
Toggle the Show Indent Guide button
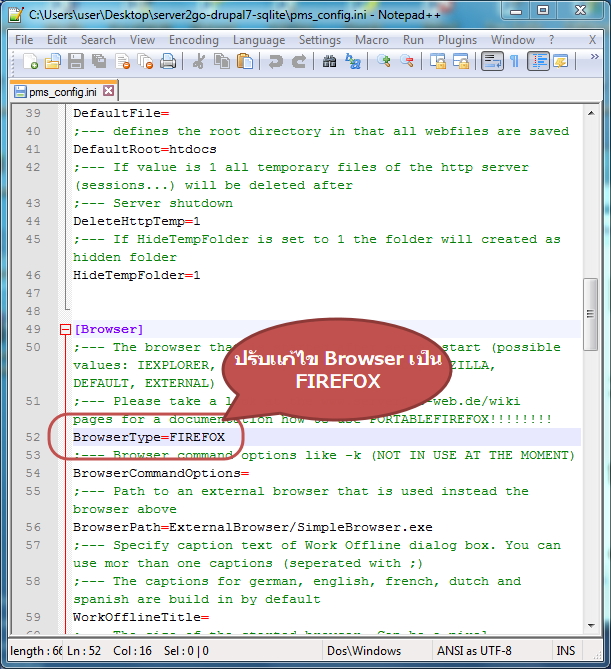(x=538, y=61)
